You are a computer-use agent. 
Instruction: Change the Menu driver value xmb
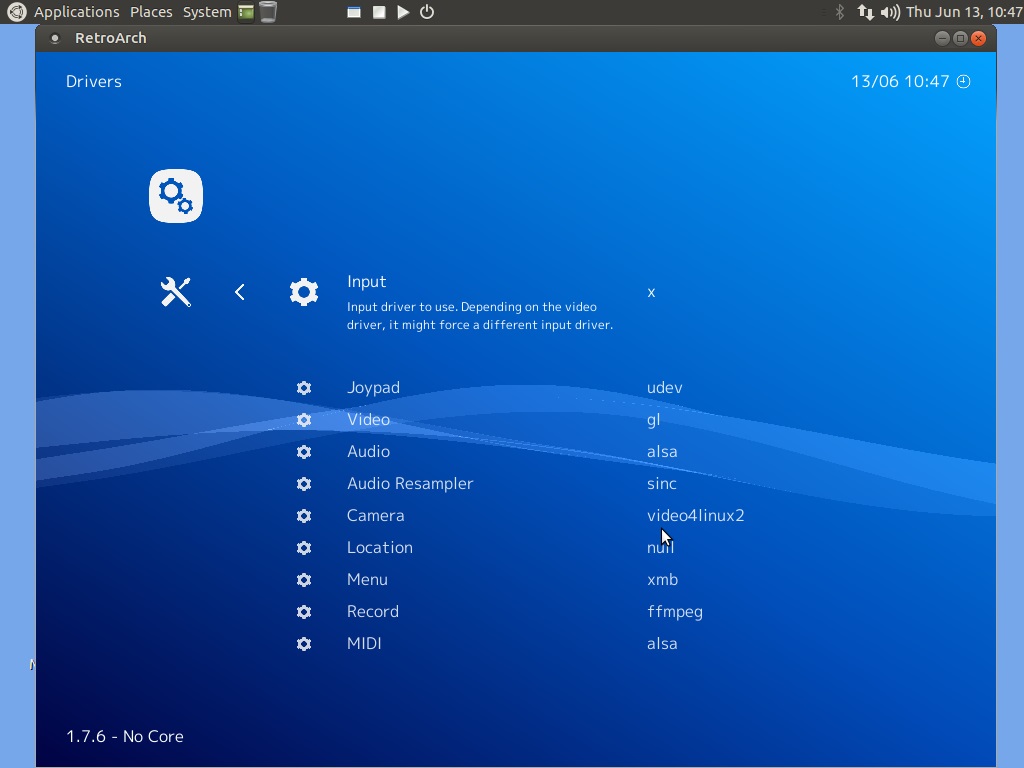tap(662, 580)
